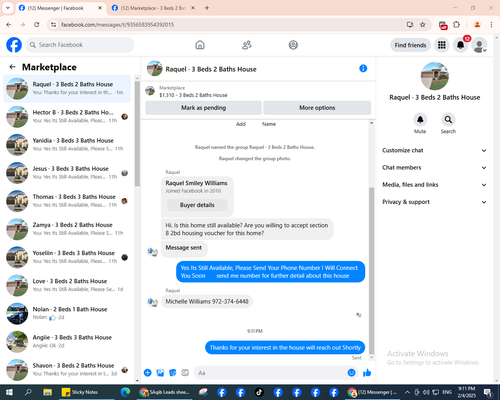Image resolution: width=500 pixels, height=400 pixels.
Task: Open Angiie - 3 Beds 3 Baths House chat
Action: [x=67, y=342]
